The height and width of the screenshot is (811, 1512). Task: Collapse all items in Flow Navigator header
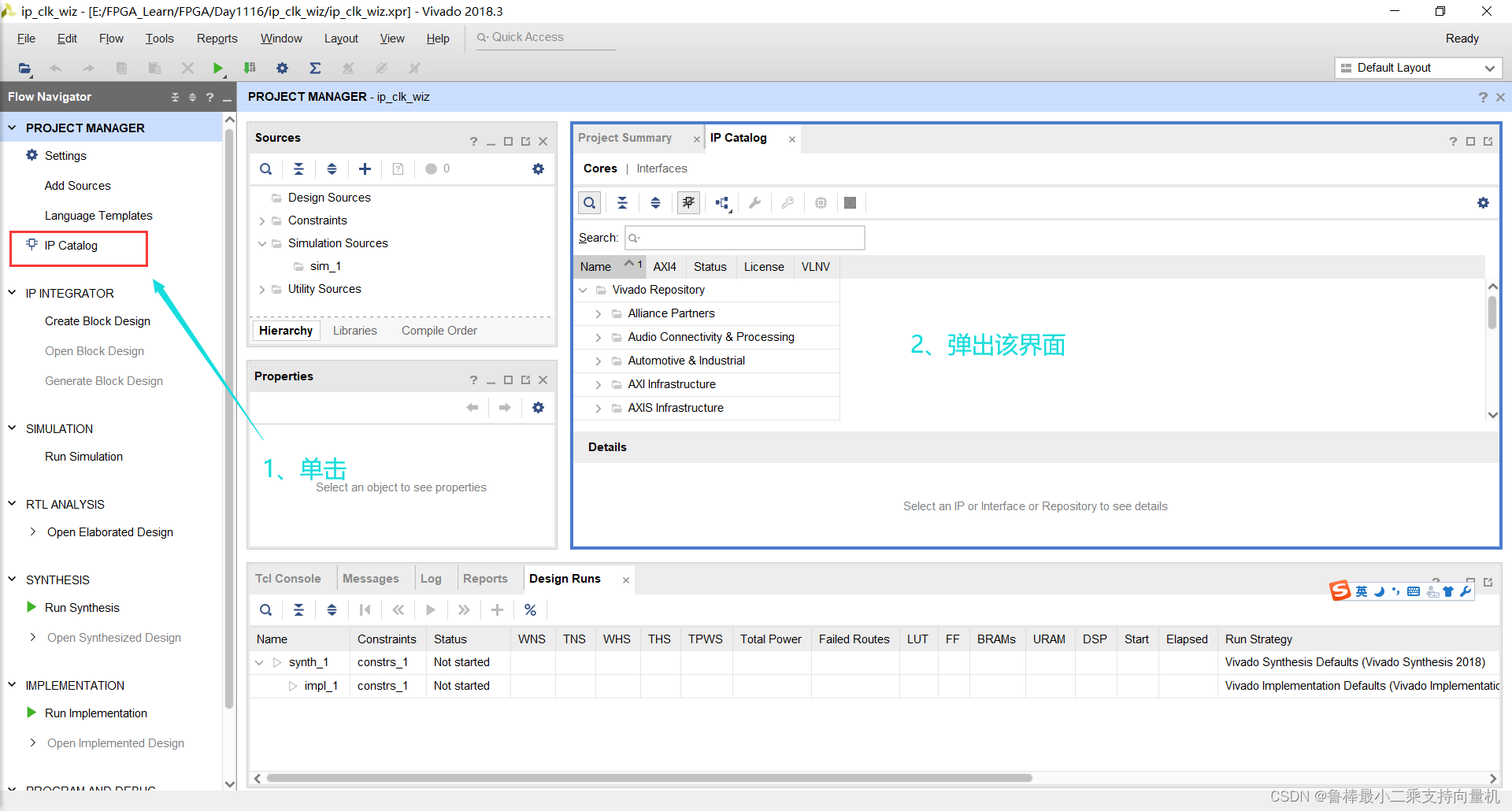(x=175, y=97)
